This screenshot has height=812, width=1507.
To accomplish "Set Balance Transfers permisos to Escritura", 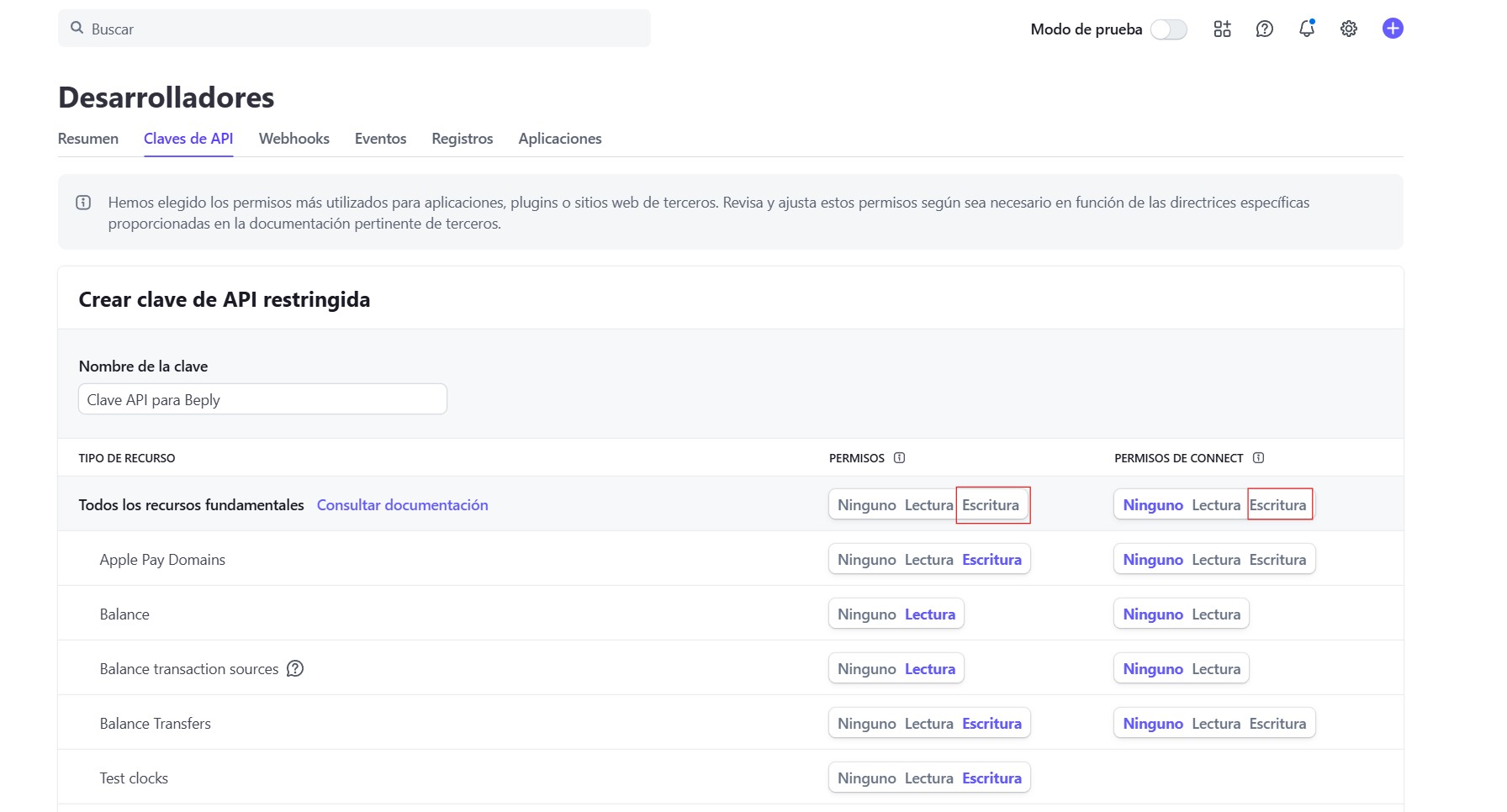I will [x=992, y=724].
